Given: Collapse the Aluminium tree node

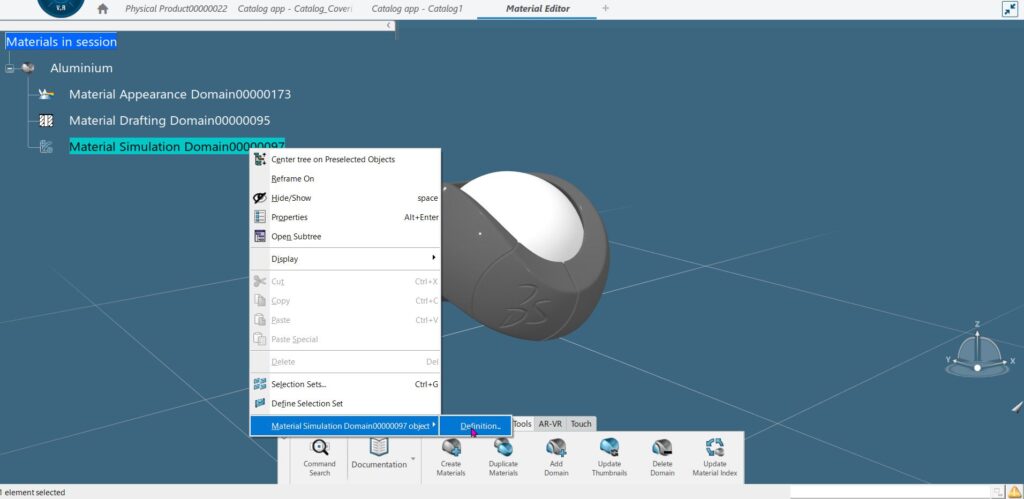Looking at the screenshot, I should (10, 69).
